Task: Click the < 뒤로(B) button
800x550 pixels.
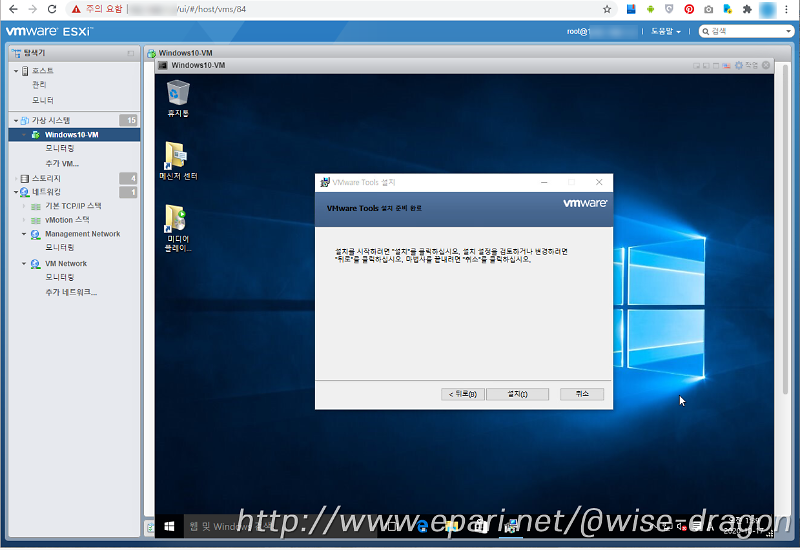Action: tap(463, 394)
